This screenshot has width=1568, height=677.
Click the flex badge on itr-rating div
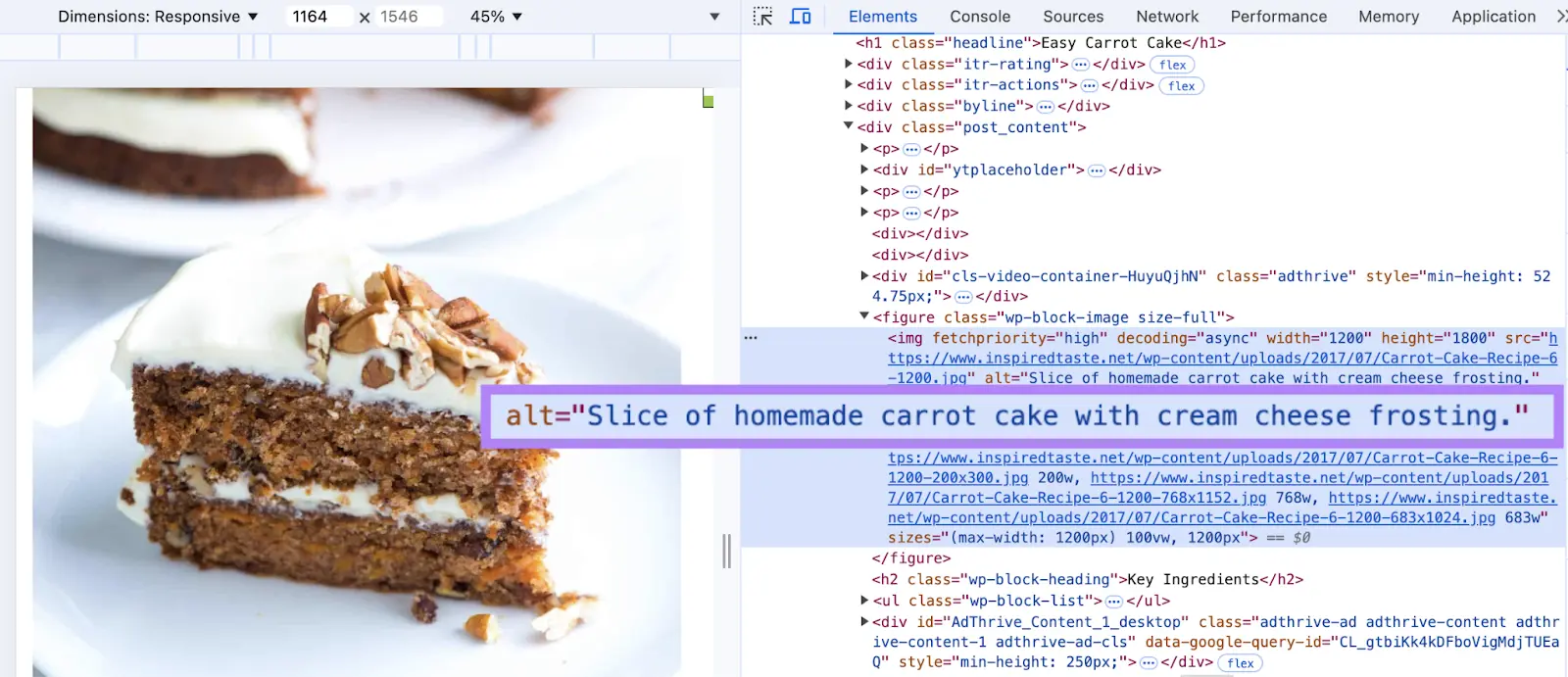1172,65
